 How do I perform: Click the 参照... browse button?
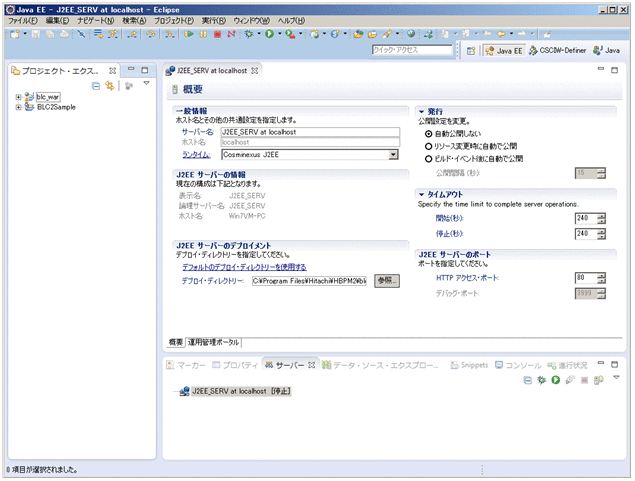[386, 281]
